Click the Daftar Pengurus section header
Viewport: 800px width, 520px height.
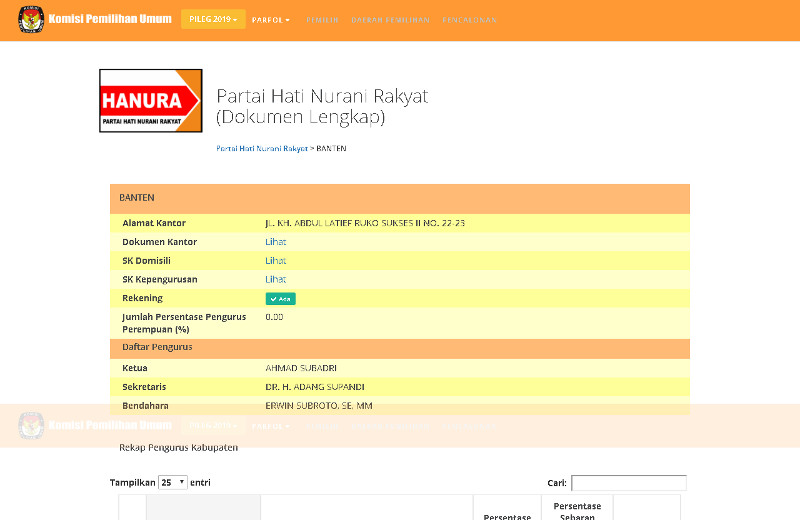[x=400, y=347]
